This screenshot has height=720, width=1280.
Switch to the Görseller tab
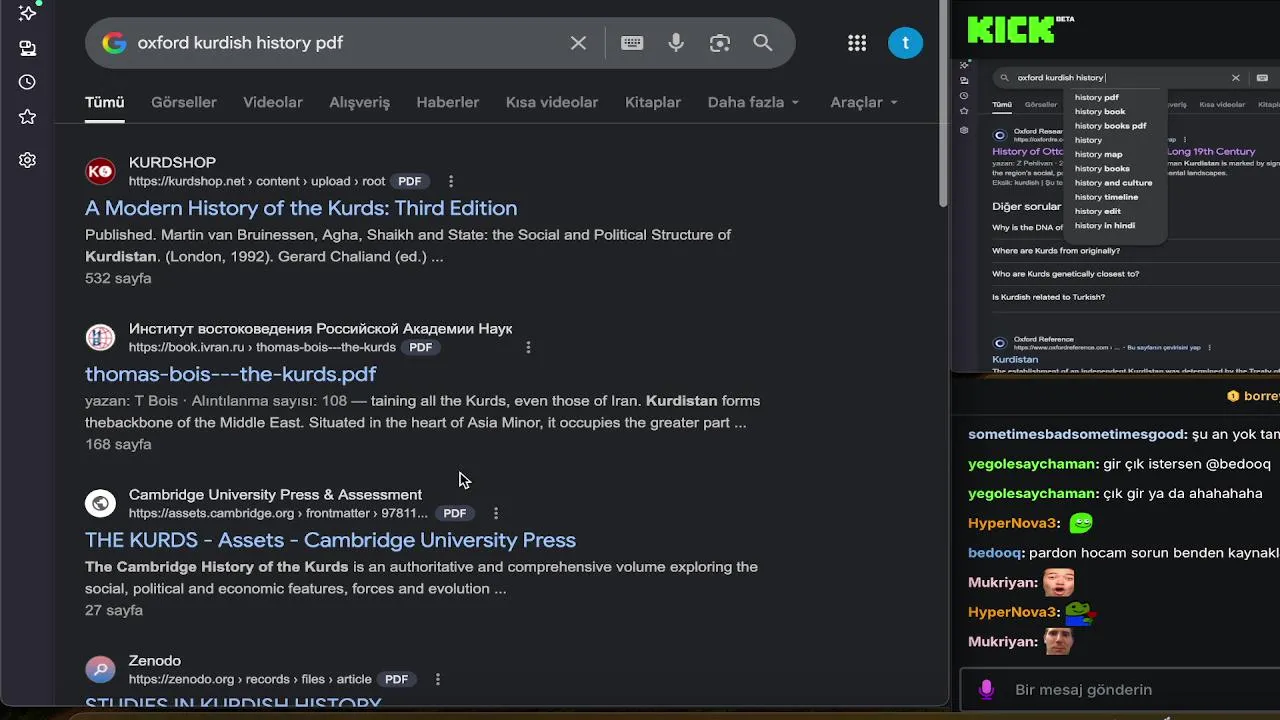click(x=184, y=102)
